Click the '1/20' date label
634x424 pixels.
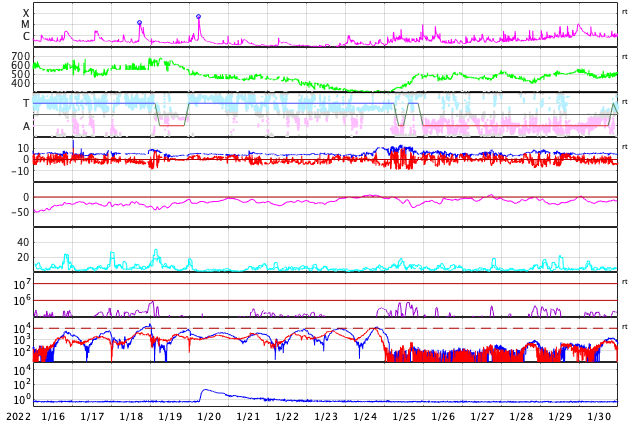(209, 417)
